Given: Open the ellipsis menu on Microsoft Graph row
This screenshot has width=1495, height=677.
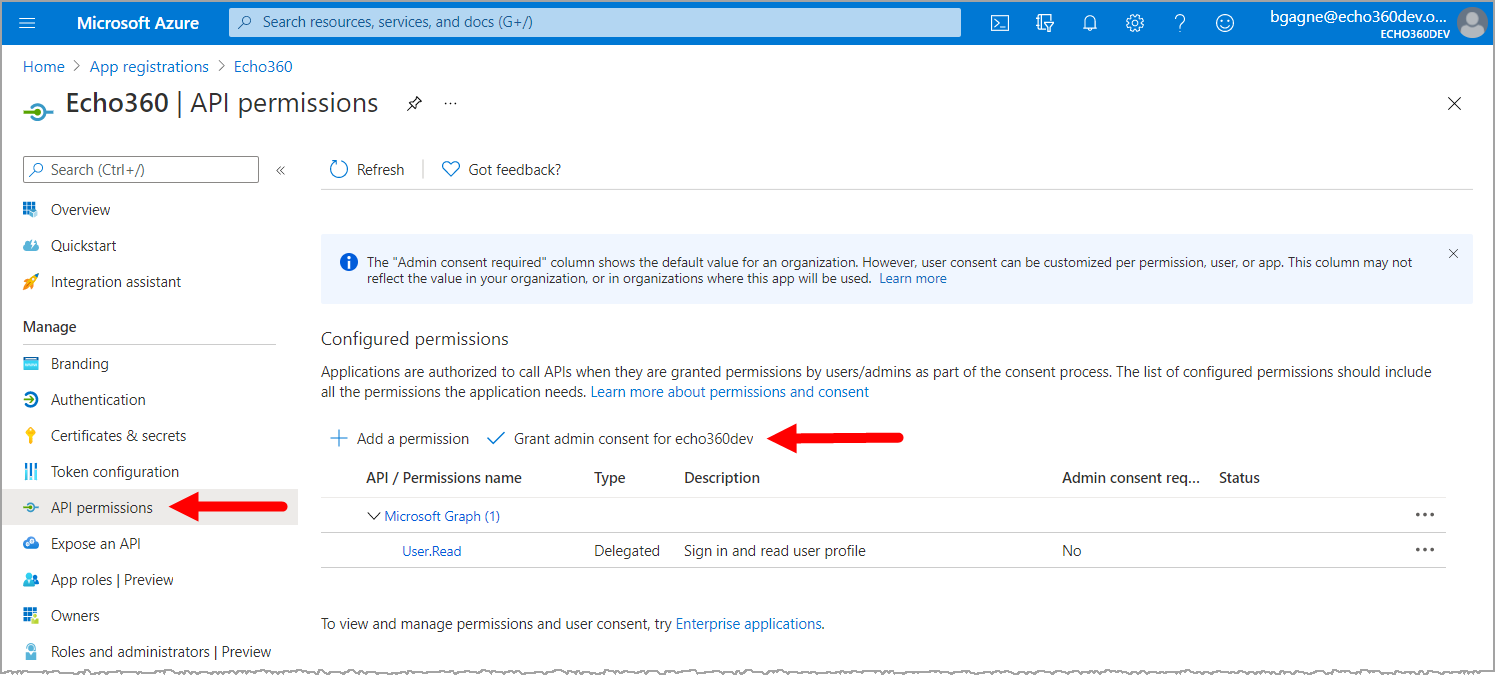Looking at the screenshot, I should [x=1425, y=514].
